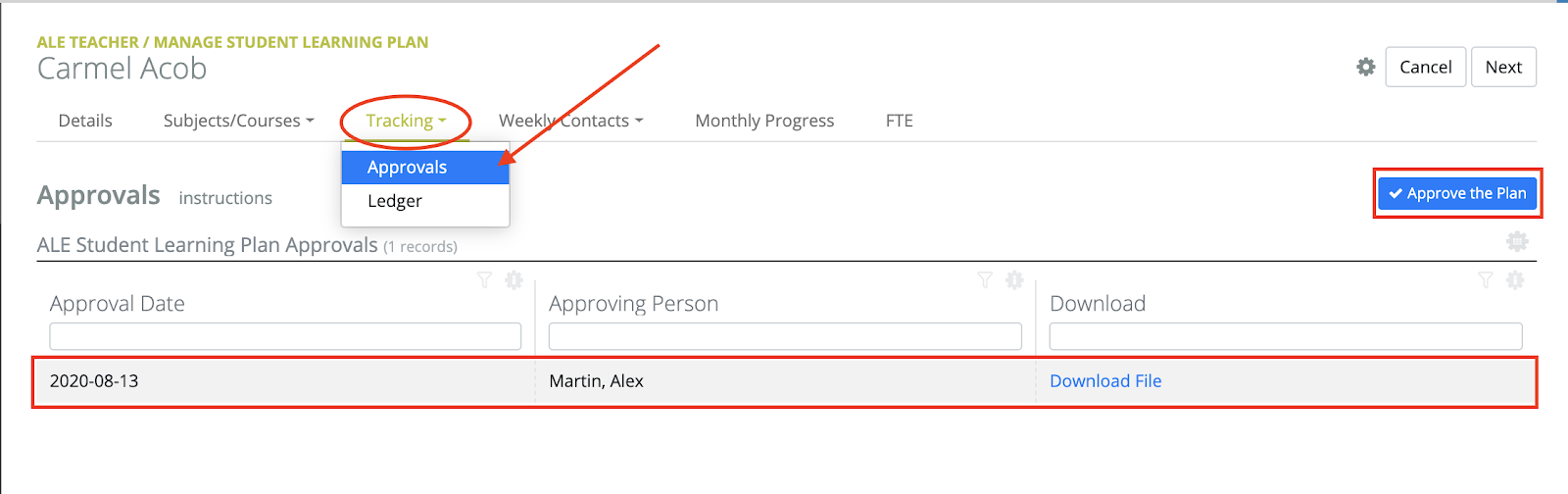Click the settings gear beside Cancel
Image resolution: width=1568 pixels, height=494 pixels.
click(x=1365, y=67)
